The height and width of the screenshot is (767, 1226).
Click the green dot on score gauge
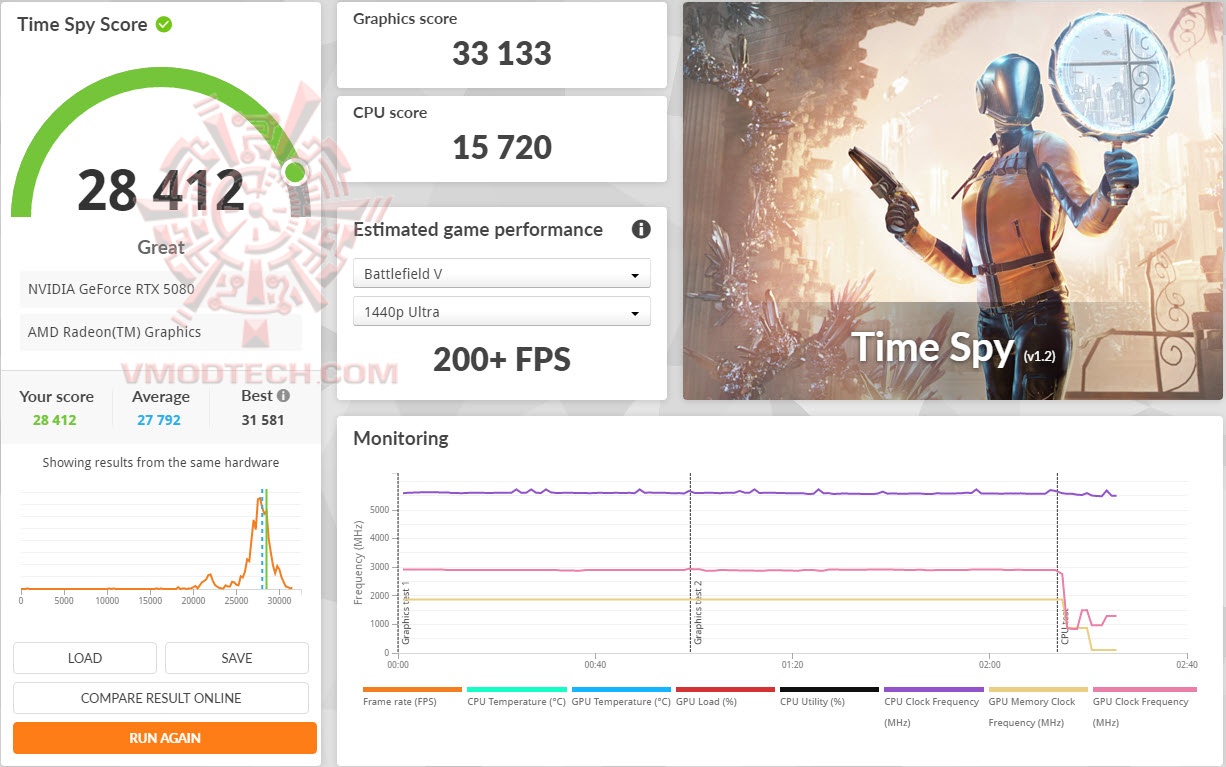tap(294, 172)
